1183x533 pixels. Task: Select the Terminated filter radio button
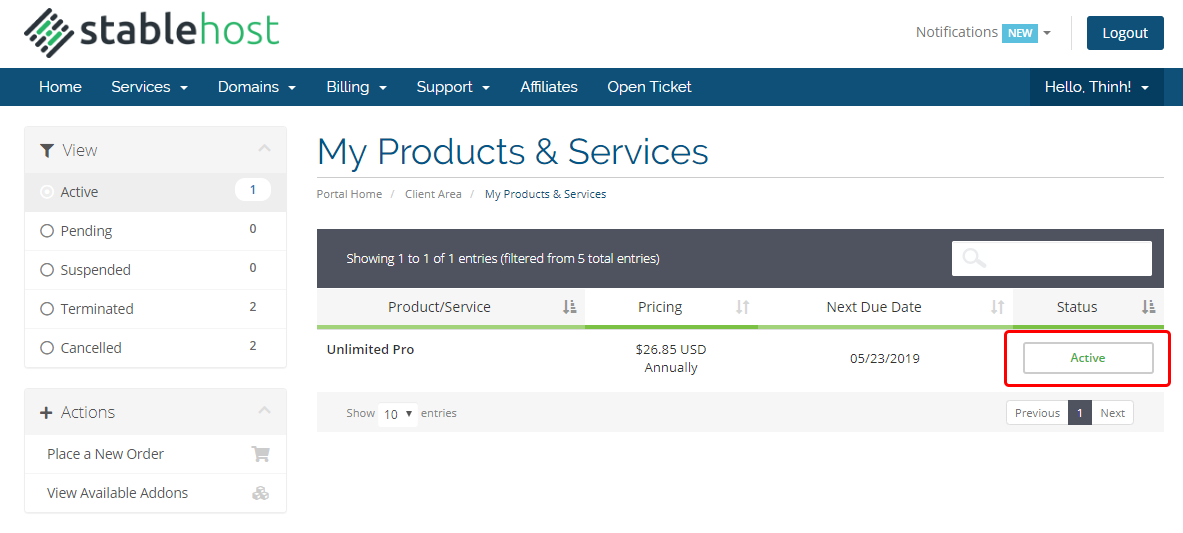[x=47, y=309]
